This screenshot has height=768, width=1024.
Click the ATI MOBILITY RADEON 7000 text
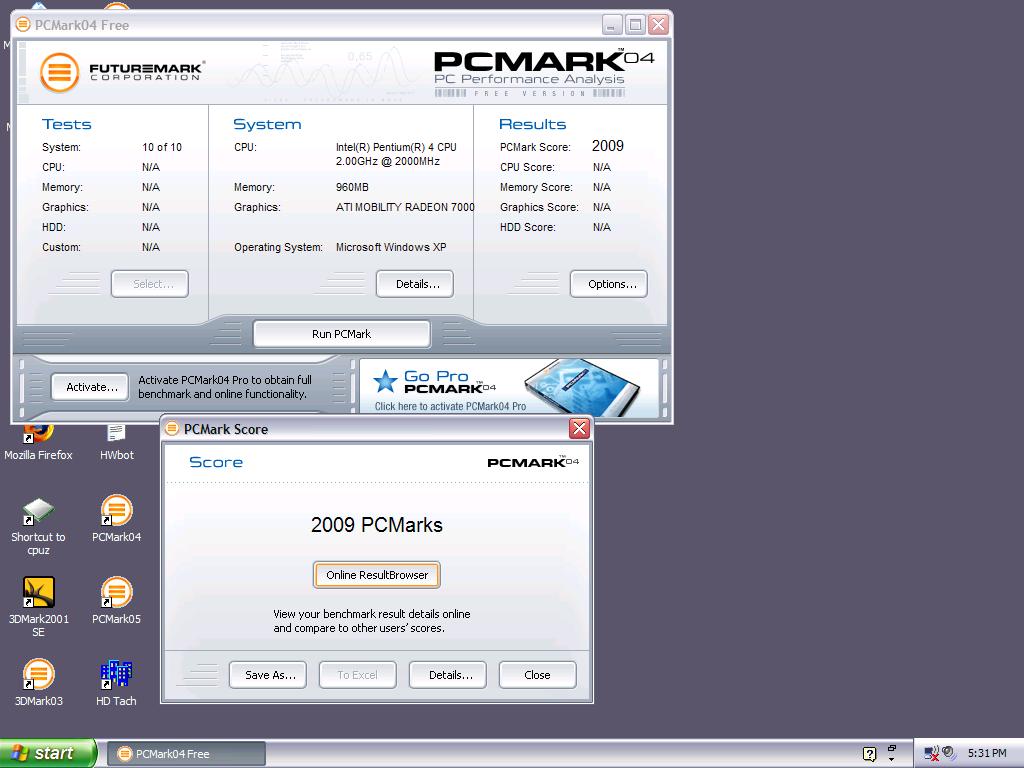[x=405, y=207]
